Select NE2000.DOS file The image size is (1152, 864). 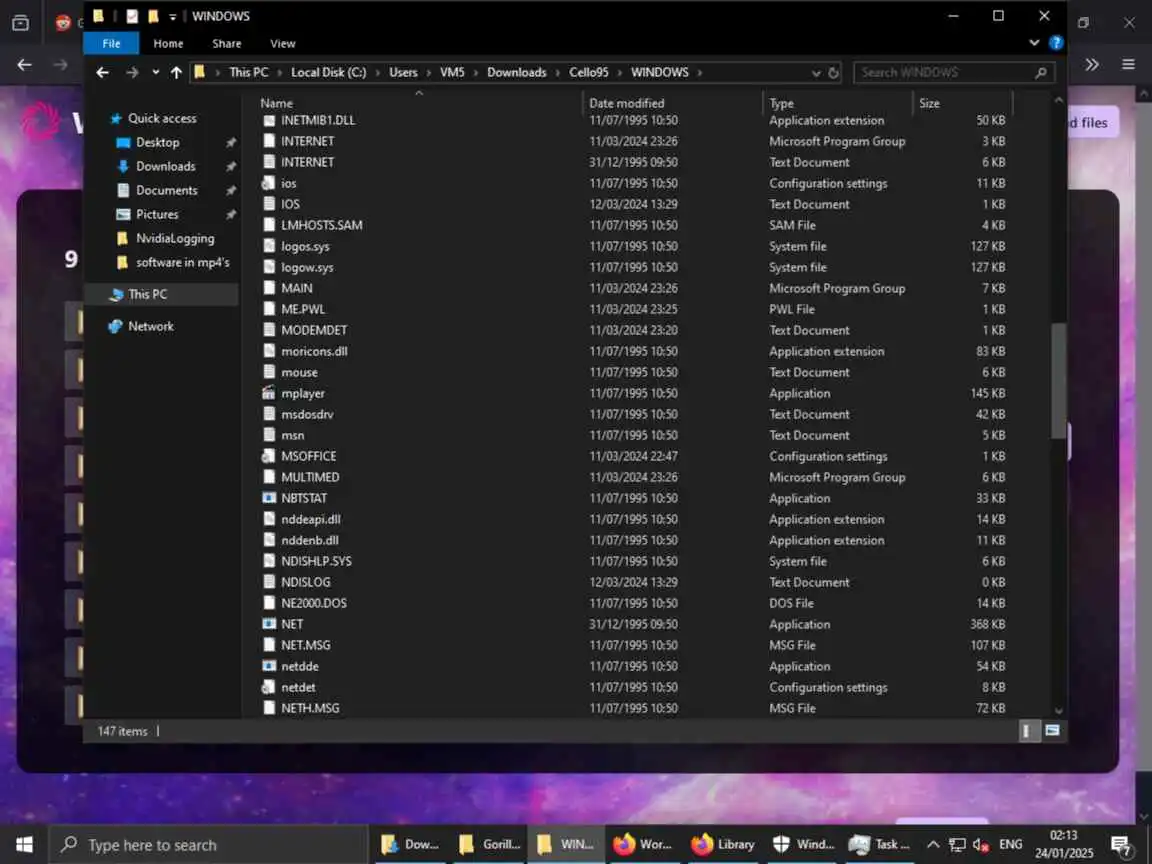[x=314, y=603]
